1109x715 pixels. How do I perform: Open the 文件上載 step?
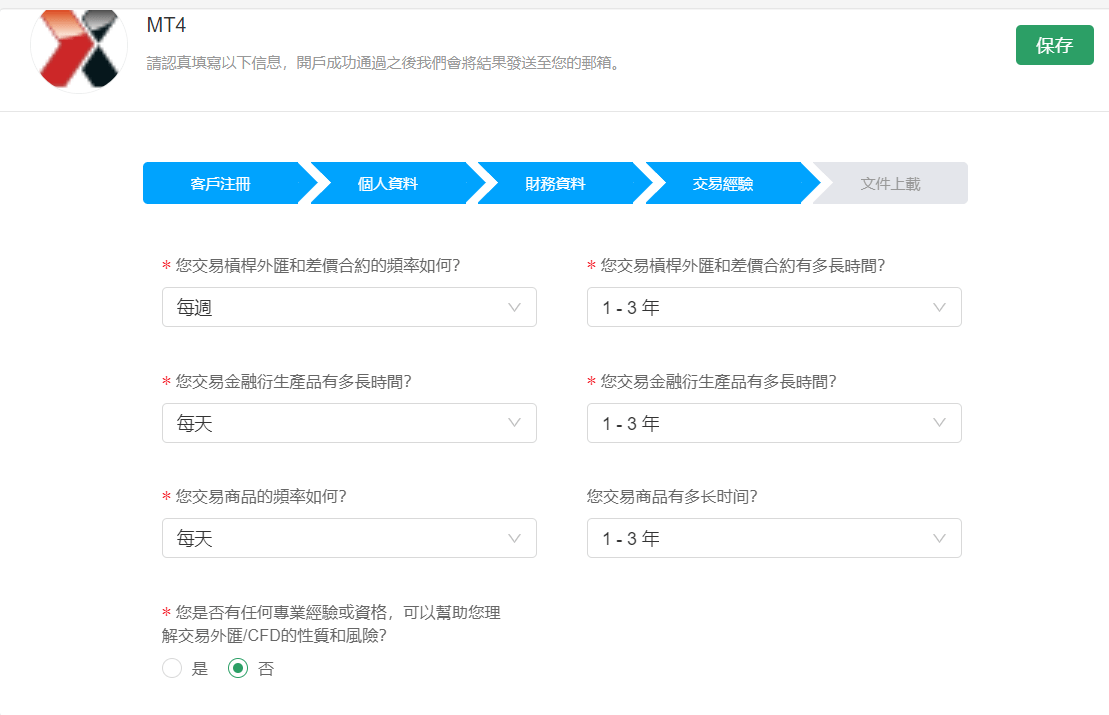(890, 184)
